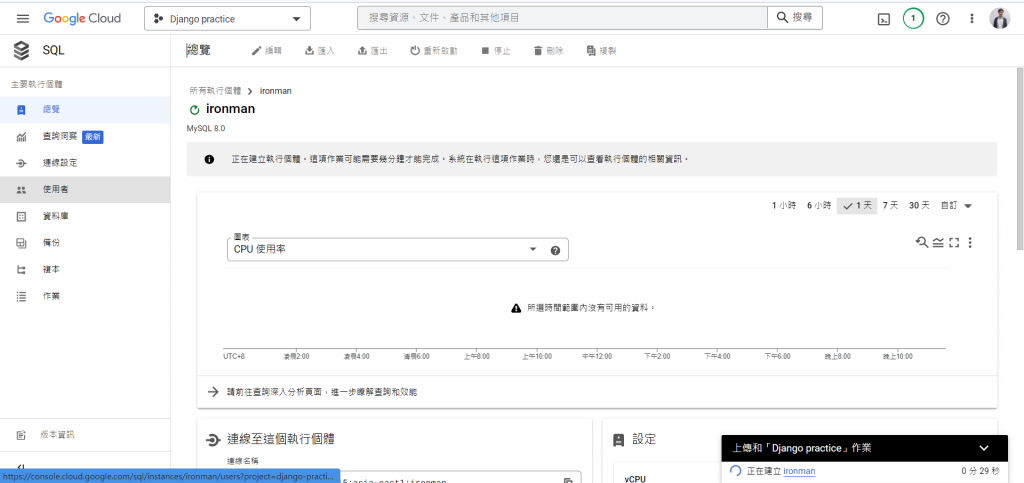Viewport: 1024px width, 483px height.
Task: Activate Cloud Shell terminal icon
Action: [x=883, y=19]
